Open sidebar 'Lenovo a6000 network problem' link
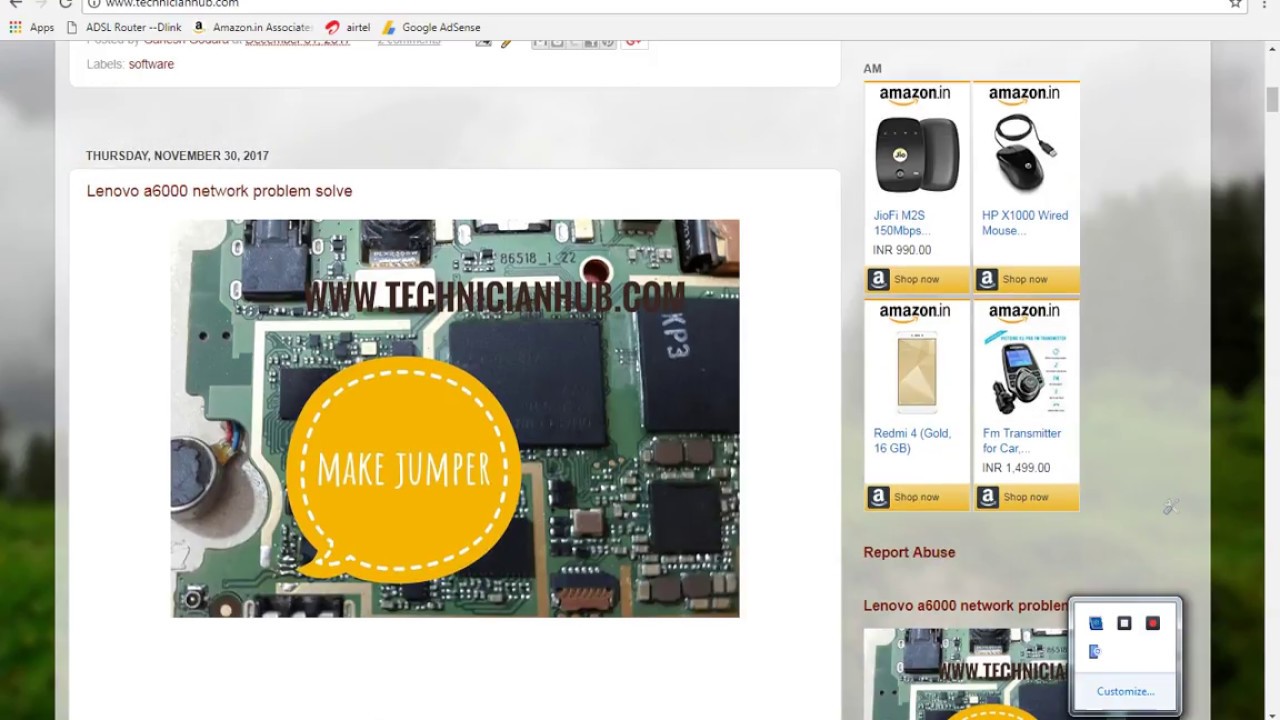This screenshot has width=1280, height=720. point(964,605)
